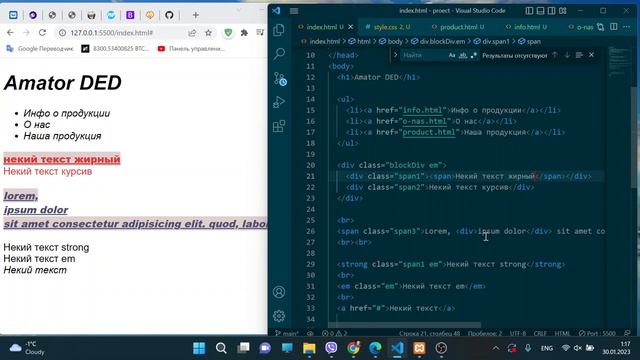Expand the Replace toggle in Find widget
The width and height of the screenshot is (640, 360).
click(x=395, y=55)
